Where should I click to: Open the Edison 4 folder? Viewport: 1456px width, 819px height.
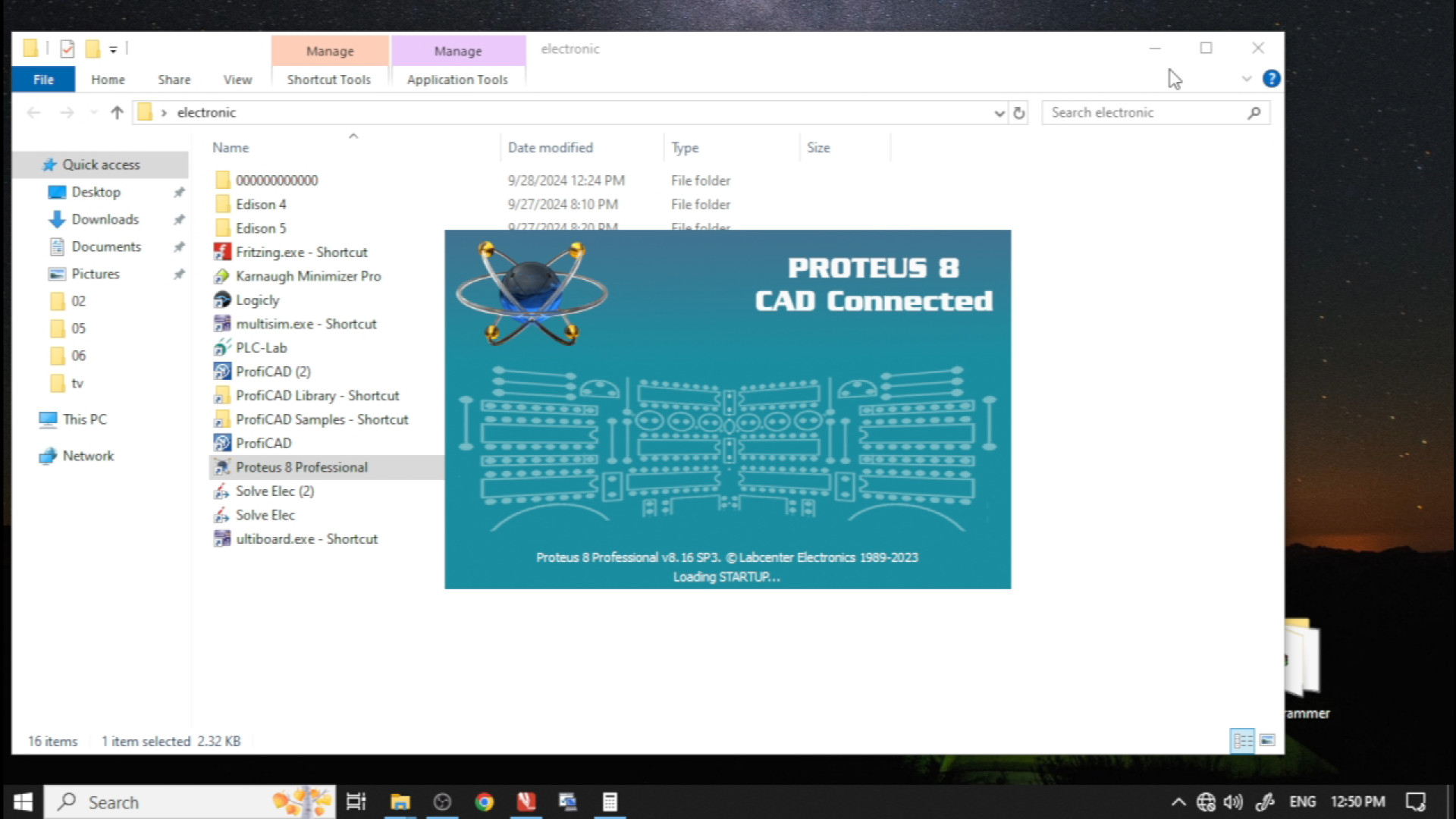tap(260, 204)
